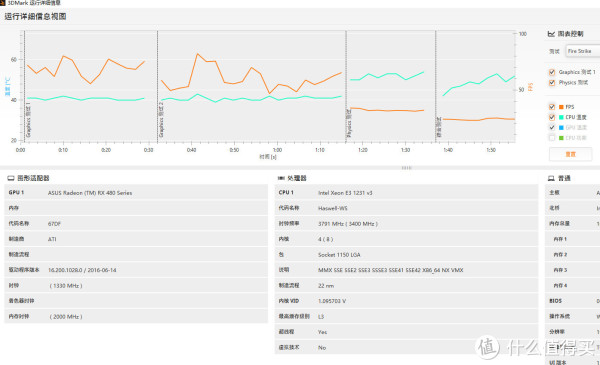This screenshot has height=365, width=600.
Task: Uncheck the FPS series checkbox
Action: (552, 107)
